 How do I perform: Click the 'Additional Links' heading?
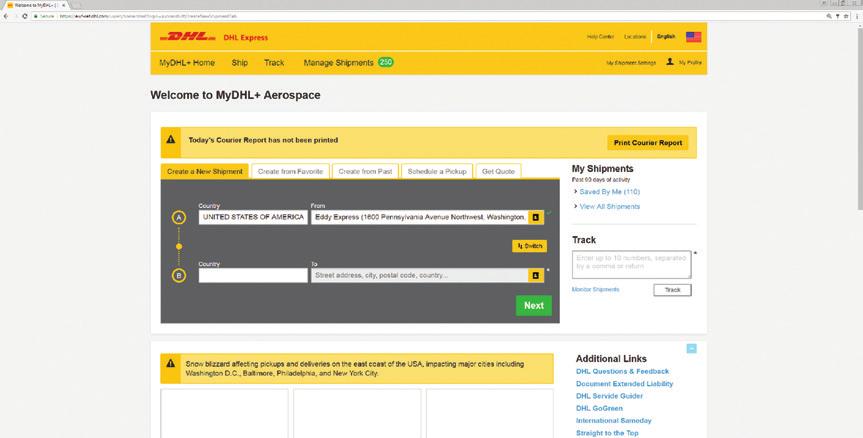pos(611,359)
